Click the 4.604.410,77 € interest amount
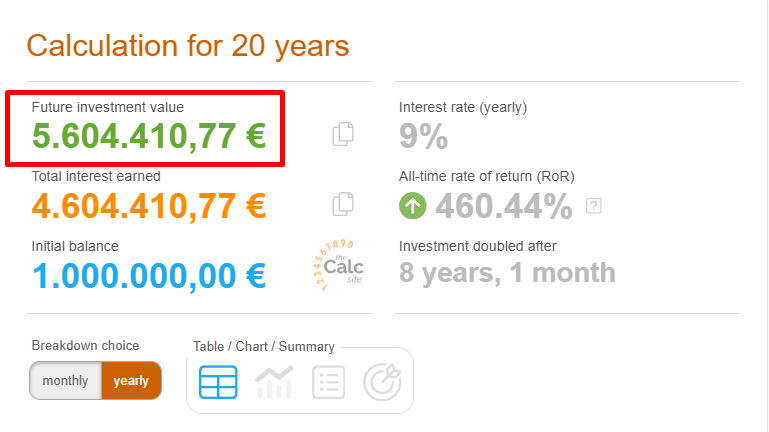769x432 pixels. (149, 205)
